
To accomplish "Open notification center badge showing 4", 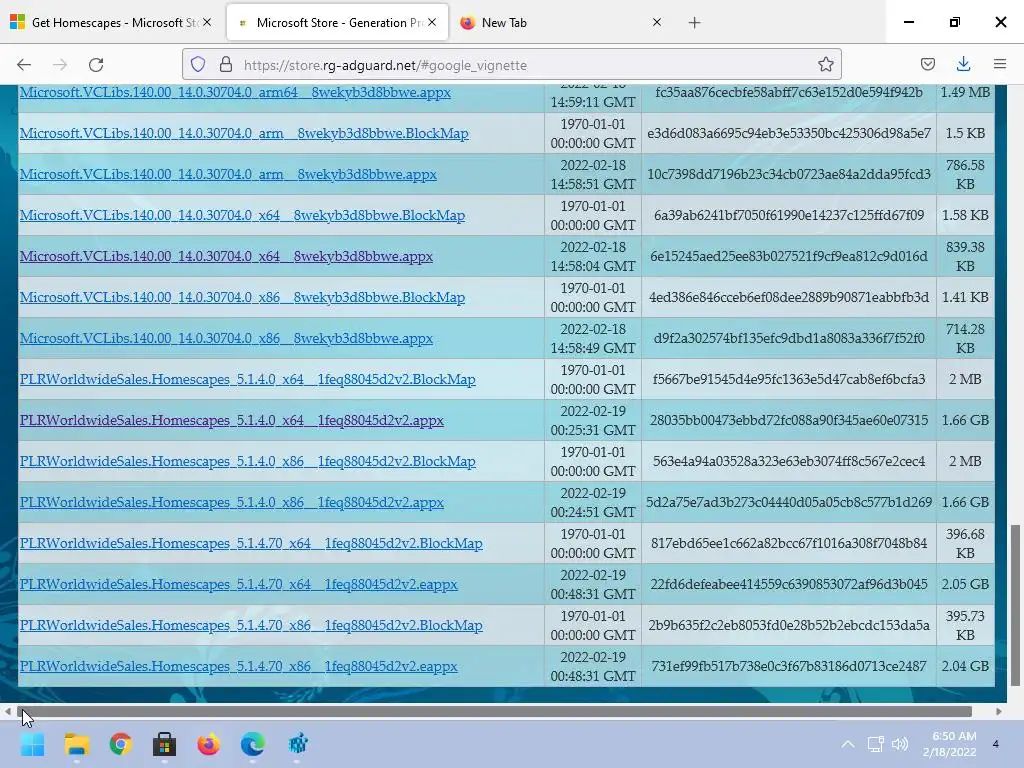I will click(995, 744).
